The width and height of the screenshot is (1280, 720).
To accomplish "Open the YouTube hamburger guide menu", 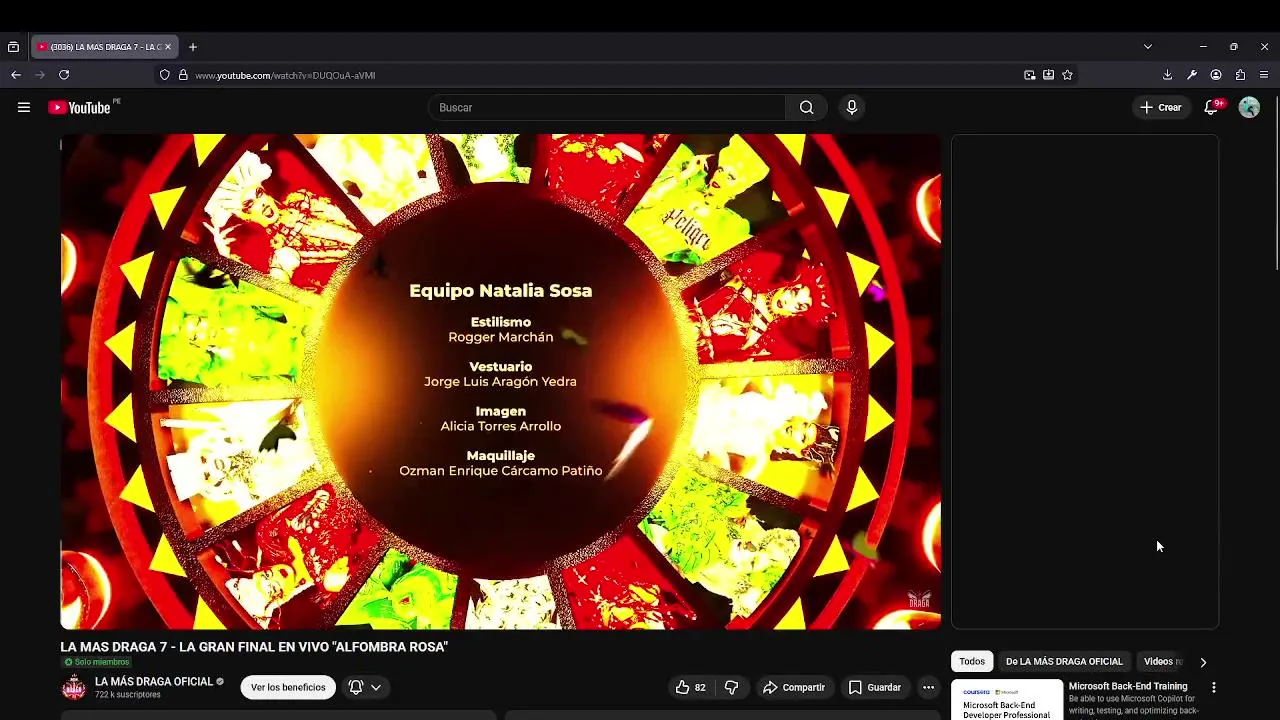I will (x=24, y=107).
